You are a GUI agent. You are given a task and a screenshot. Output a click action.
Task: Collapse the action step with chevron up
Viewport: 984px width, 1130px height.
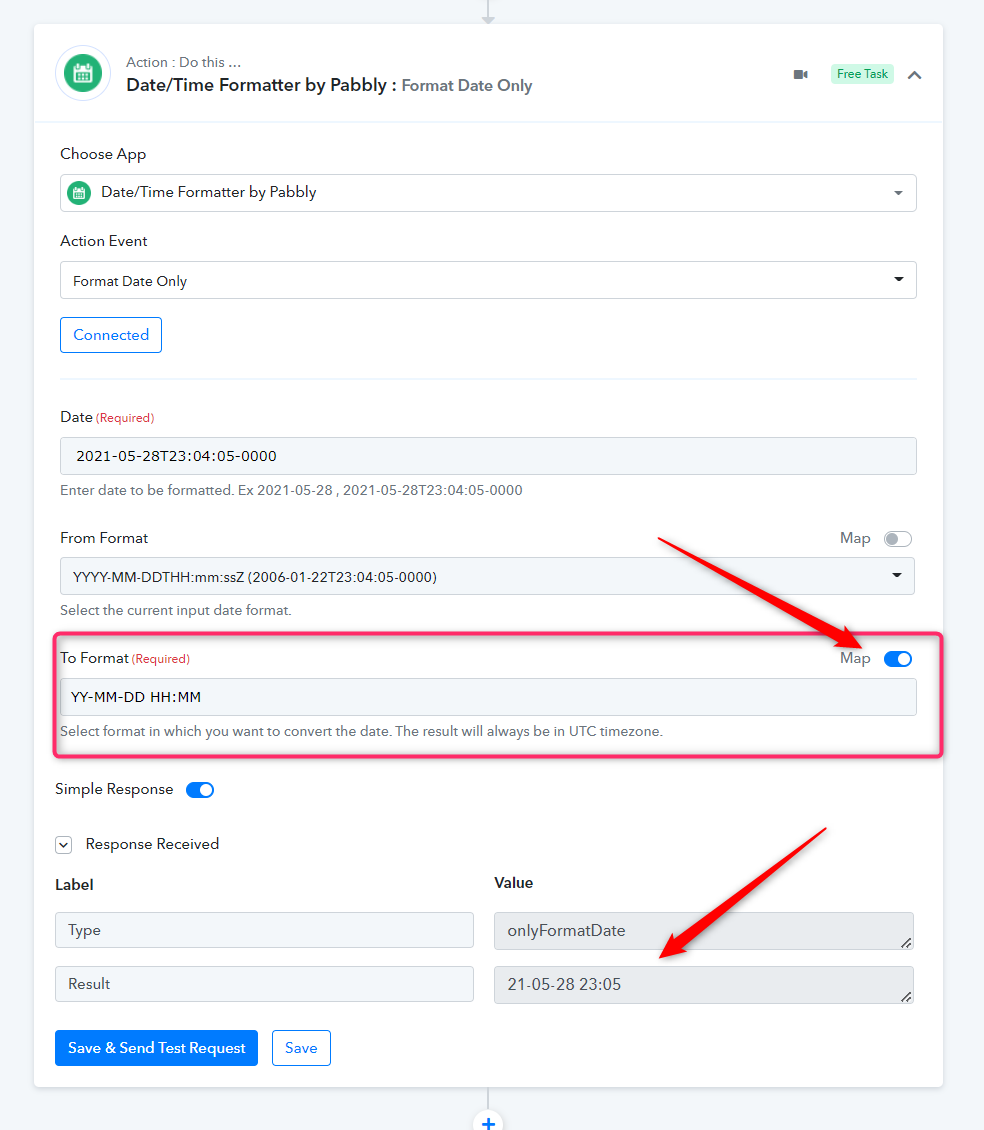(x=914, y=75)
